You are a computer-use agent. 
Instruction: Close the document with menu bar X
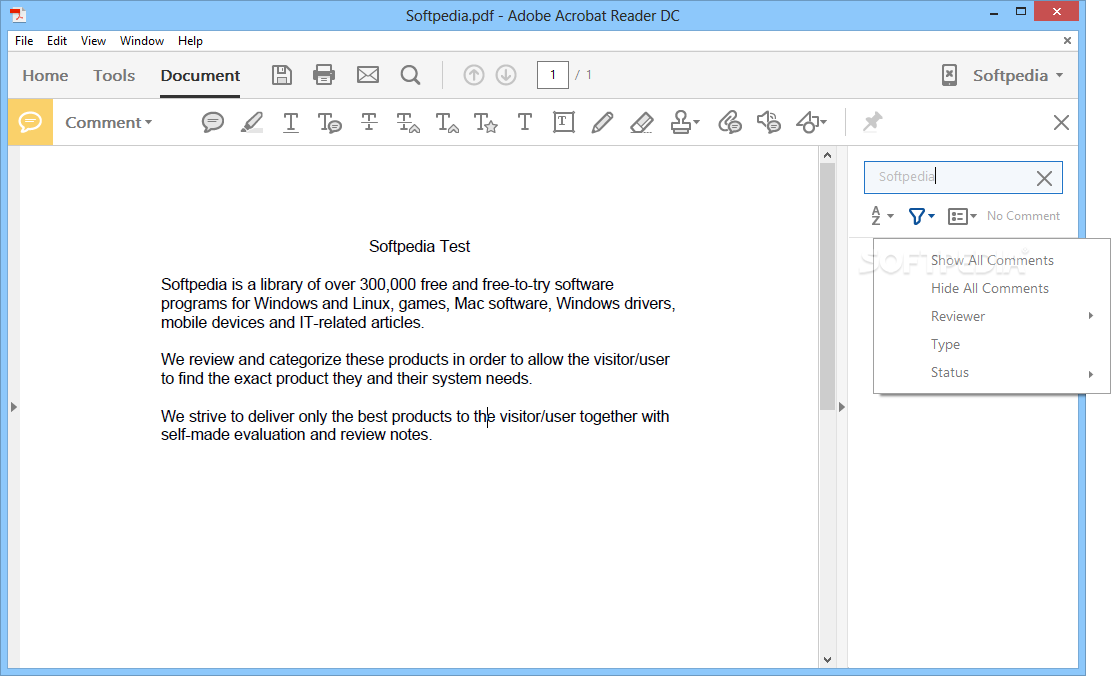coord(1067,41)
